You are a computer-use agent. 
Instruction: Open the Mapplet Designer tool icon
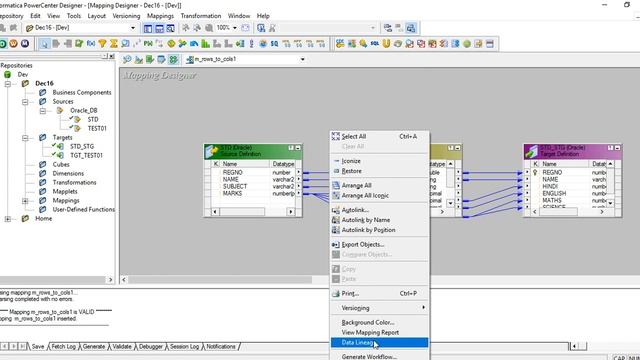(161, 60)
